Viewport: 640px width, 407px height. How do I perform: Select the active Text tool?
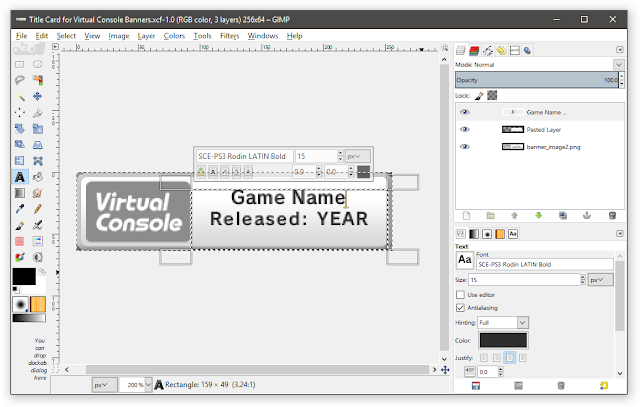click(20, 177)
